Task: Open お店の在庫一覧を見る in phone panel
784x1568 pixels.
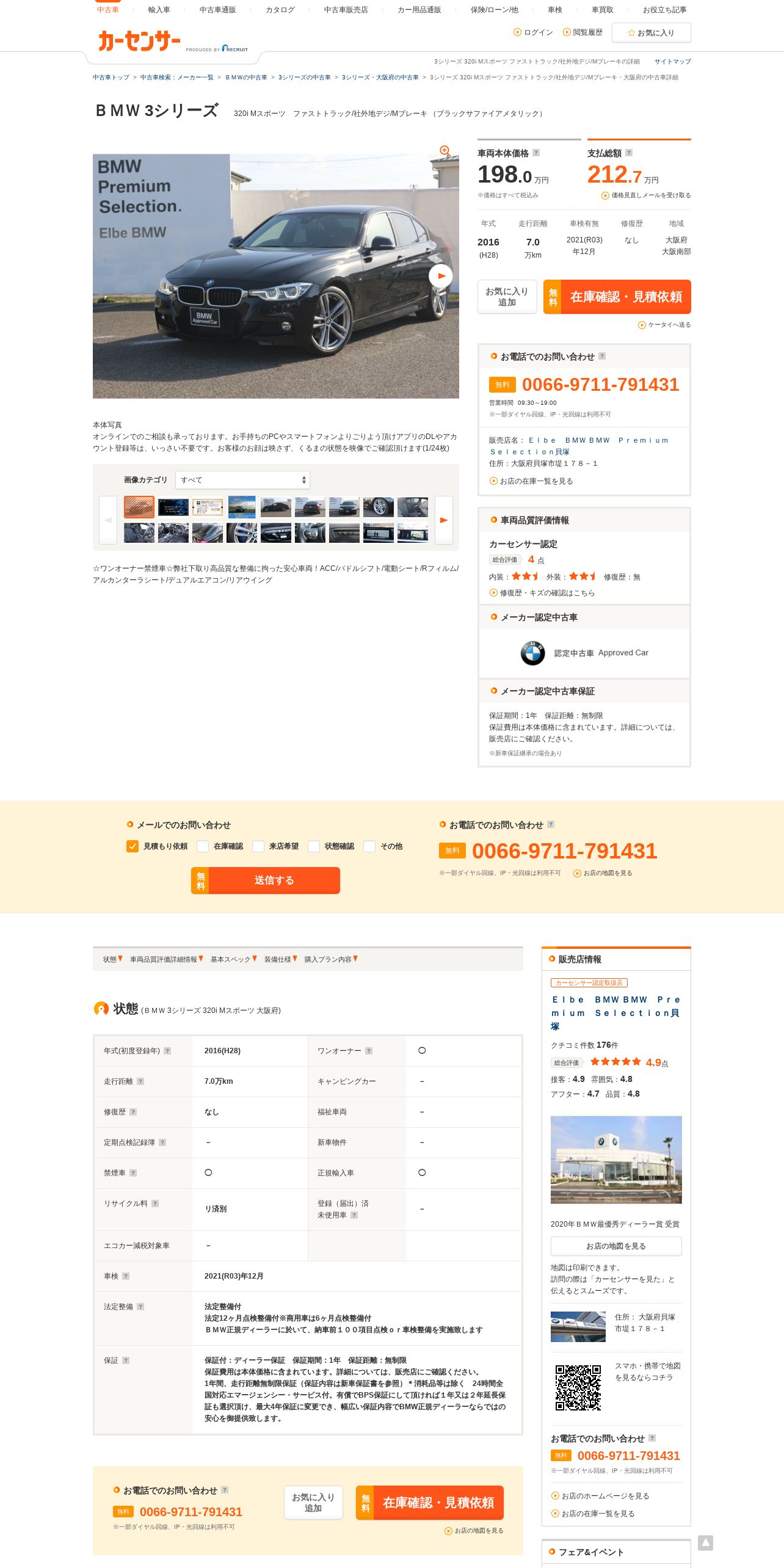Action: 531,481
